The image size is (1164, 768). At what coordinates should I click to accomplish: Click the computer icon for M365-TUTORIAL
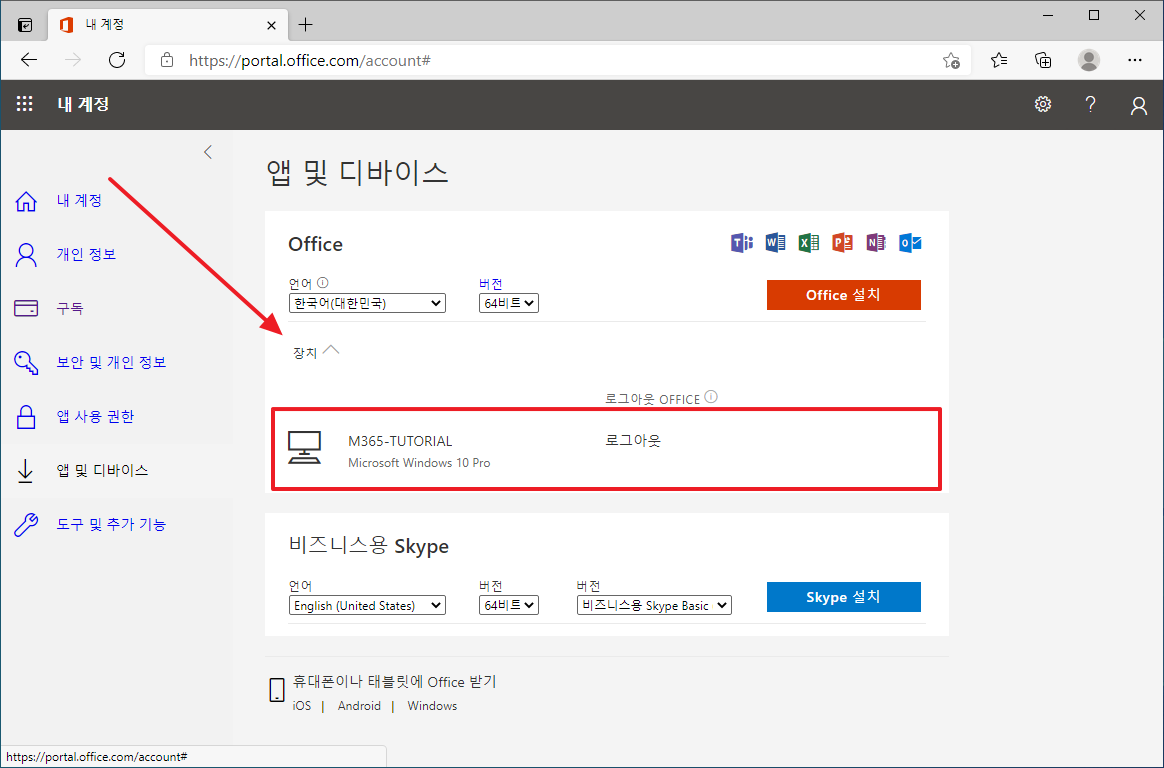pyautogui.click(x=304, y=447)
